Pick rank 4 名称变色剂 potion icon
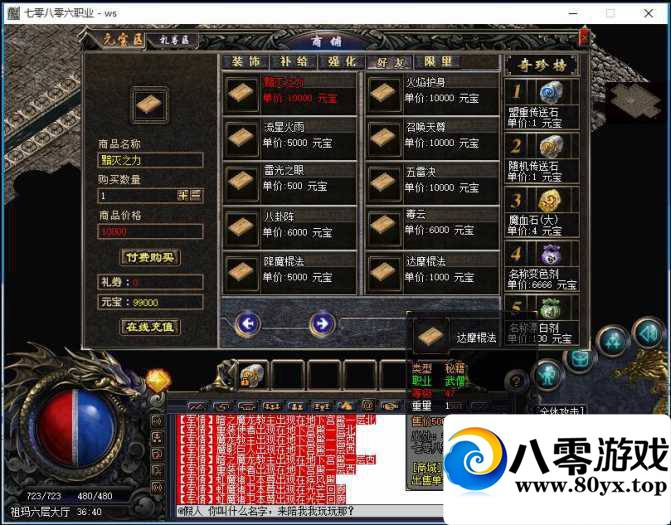Image resolution: width=671 pixels, height=525 pixels. pyautogui.click(x=551, y=254)
